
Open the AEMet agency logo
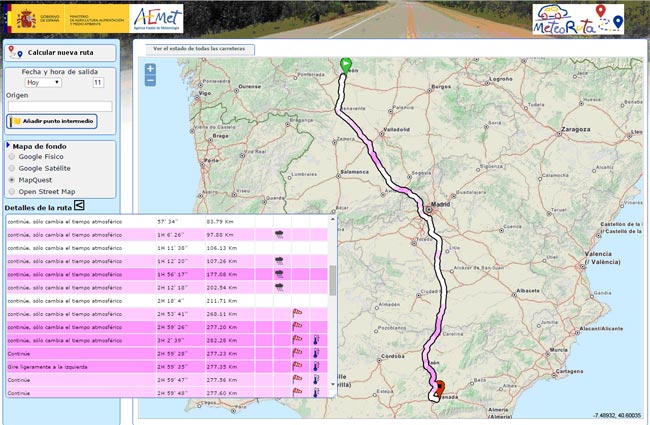[x=157, y=19]
